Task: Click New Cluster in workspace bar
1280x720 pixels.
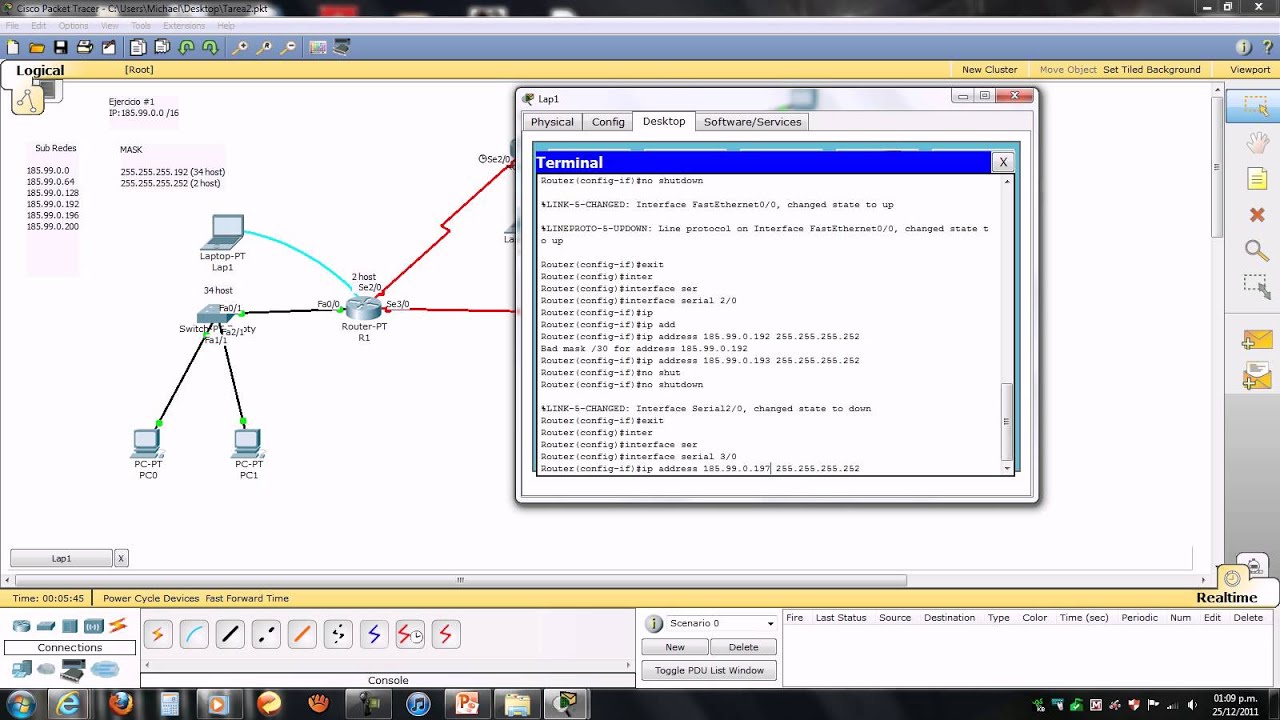Action: pyautogui.click(x=989, y=70)
